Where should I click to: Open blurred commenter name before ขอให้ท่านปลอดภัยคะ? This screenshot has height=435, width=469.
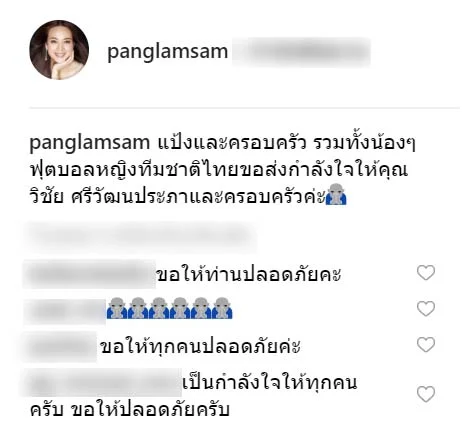click(89, 274)
